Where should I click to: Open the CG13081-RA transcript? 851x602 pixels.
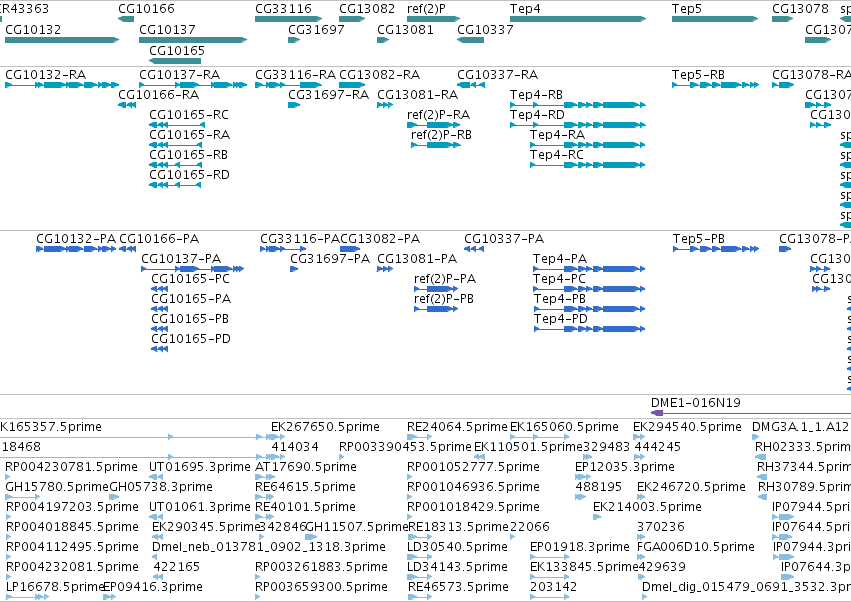click(385, 105)
